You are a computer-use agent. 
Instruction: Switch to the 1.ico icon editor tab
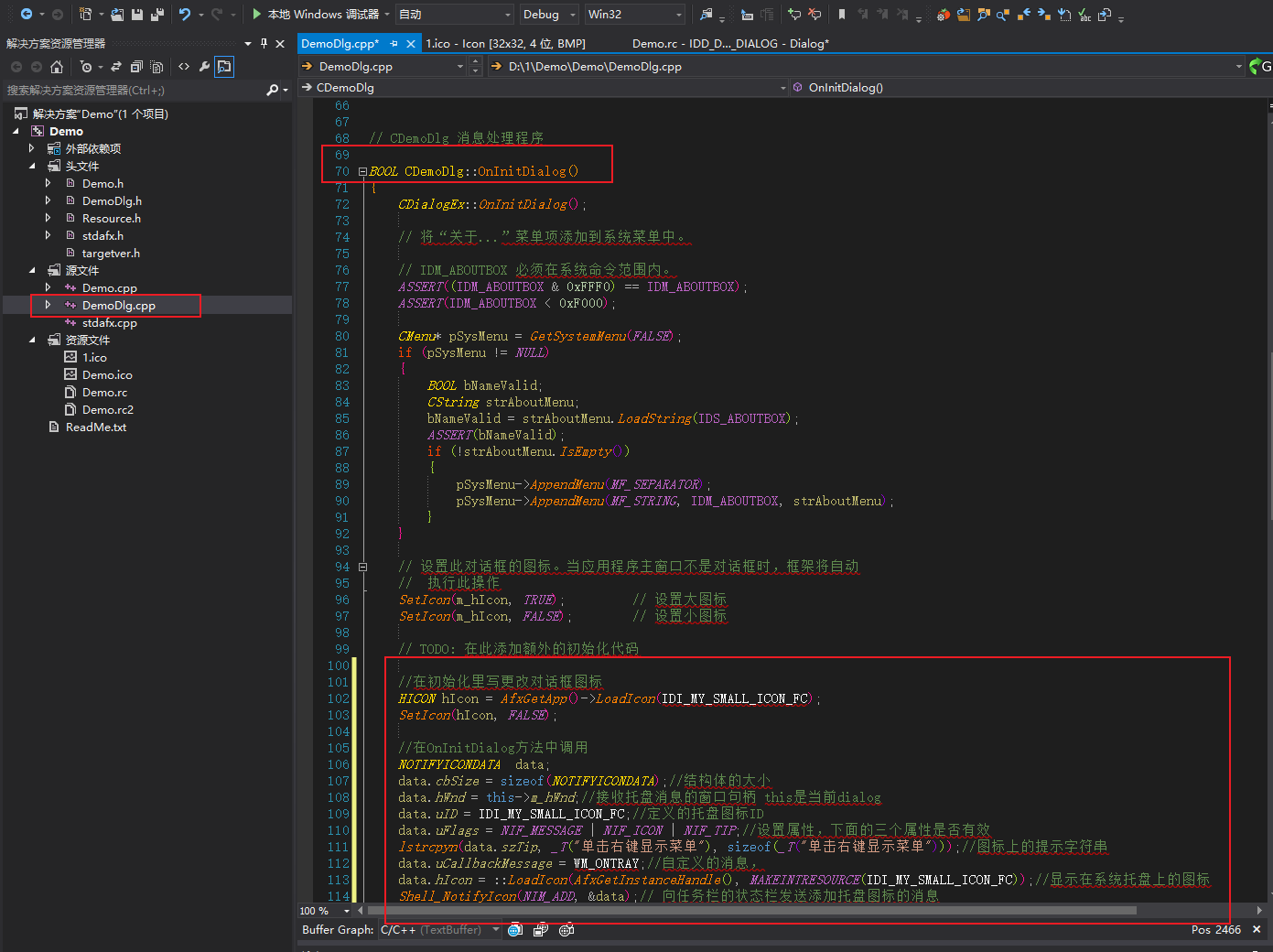(x=505, y=43)
